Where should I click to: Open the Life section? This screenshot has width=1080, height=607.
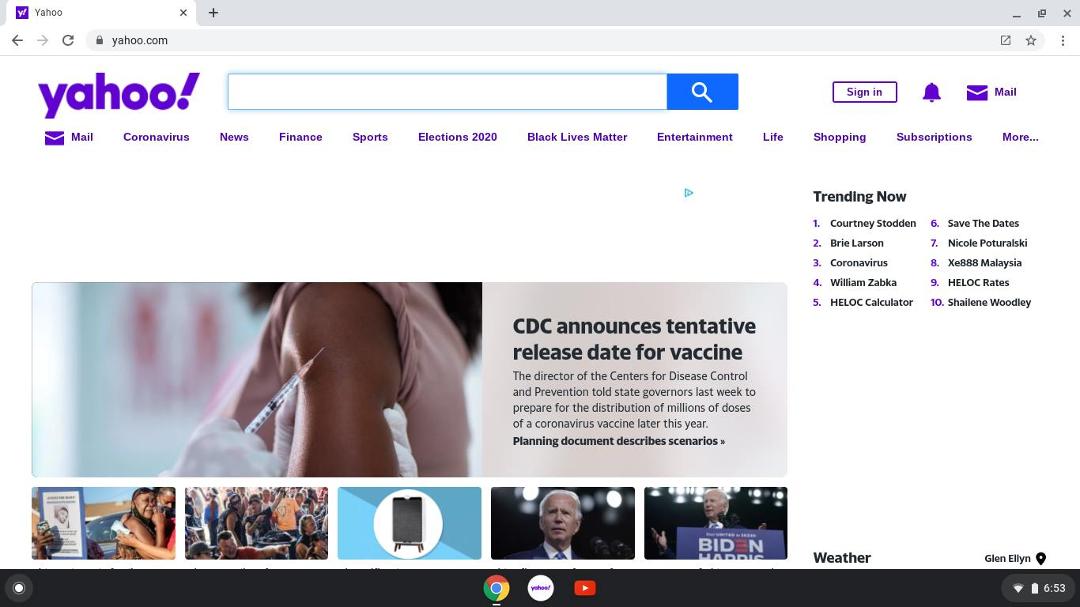point(773,137)
